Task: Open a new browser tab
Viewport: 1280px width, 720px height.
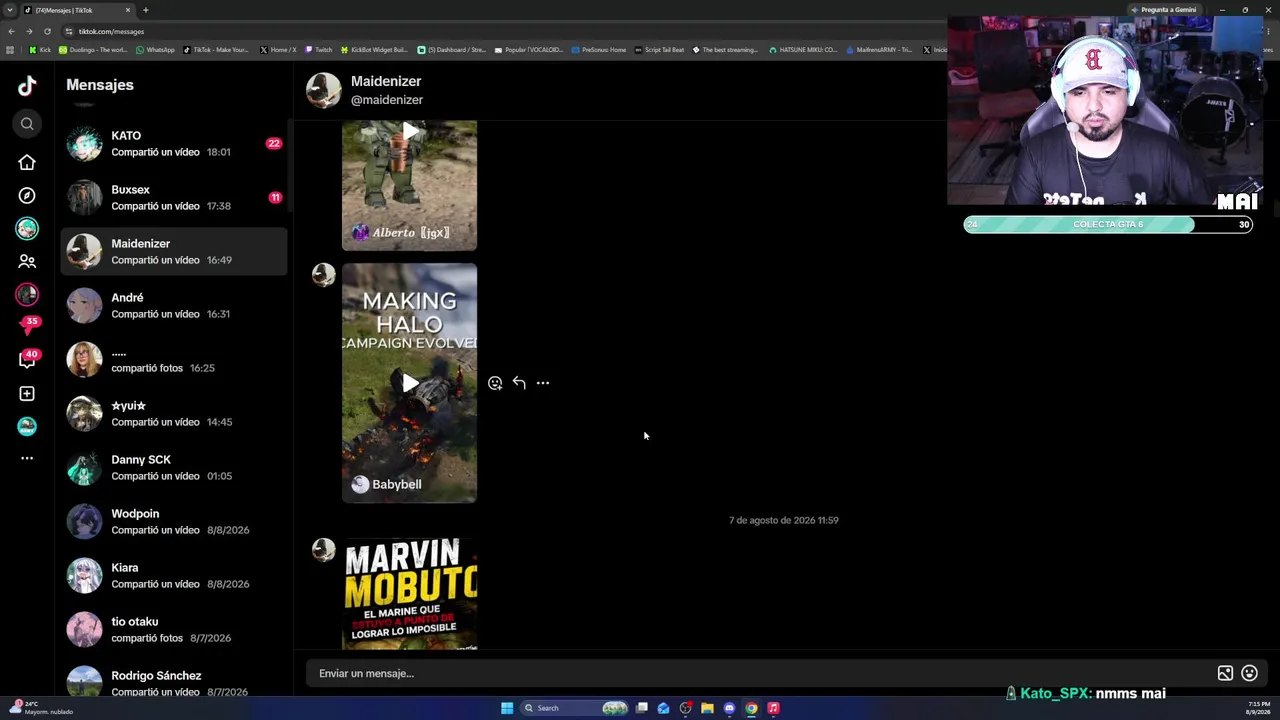Action: tap(145, 10)
